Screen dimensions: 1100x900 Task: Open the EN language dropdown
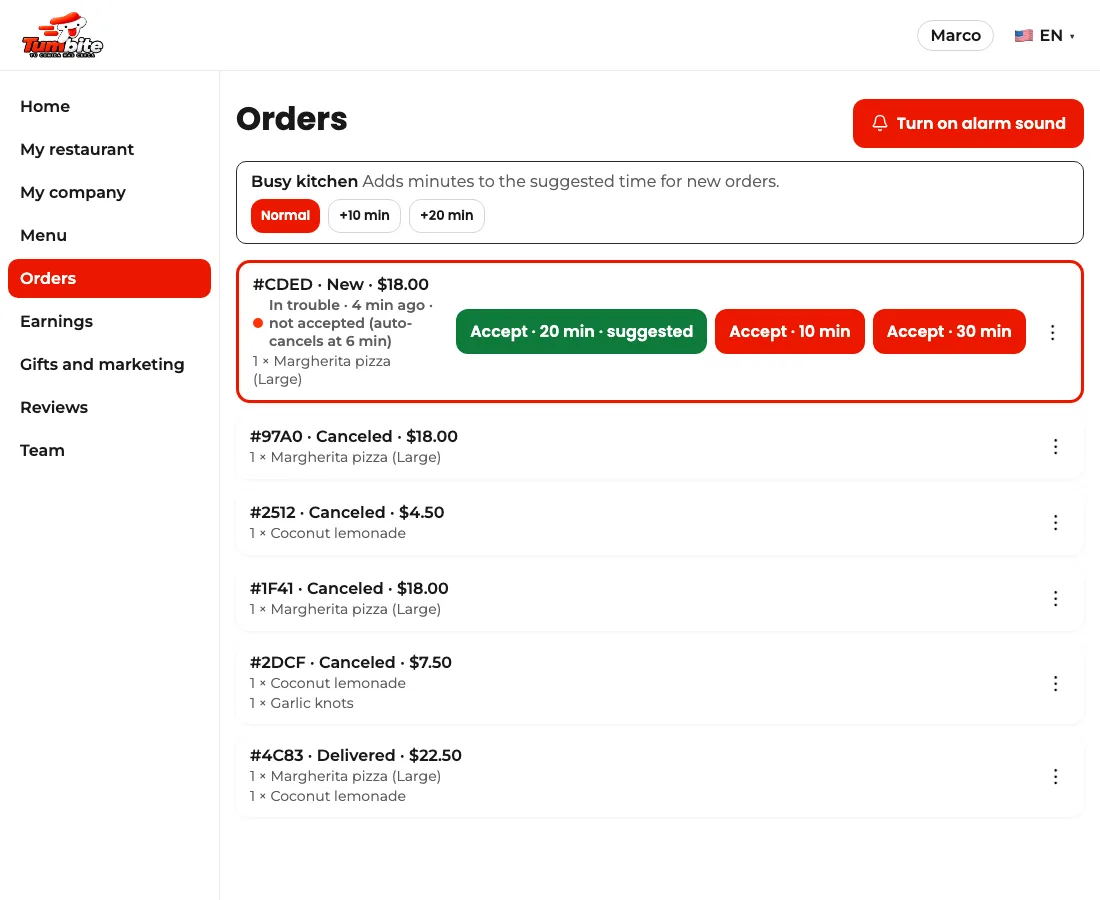coord(1045,36)
